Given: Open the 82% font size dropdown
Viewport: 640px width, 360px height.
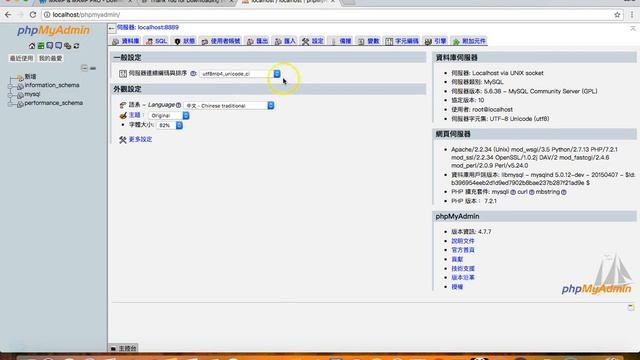Looking at the screenshot, I should coord(170,125).
